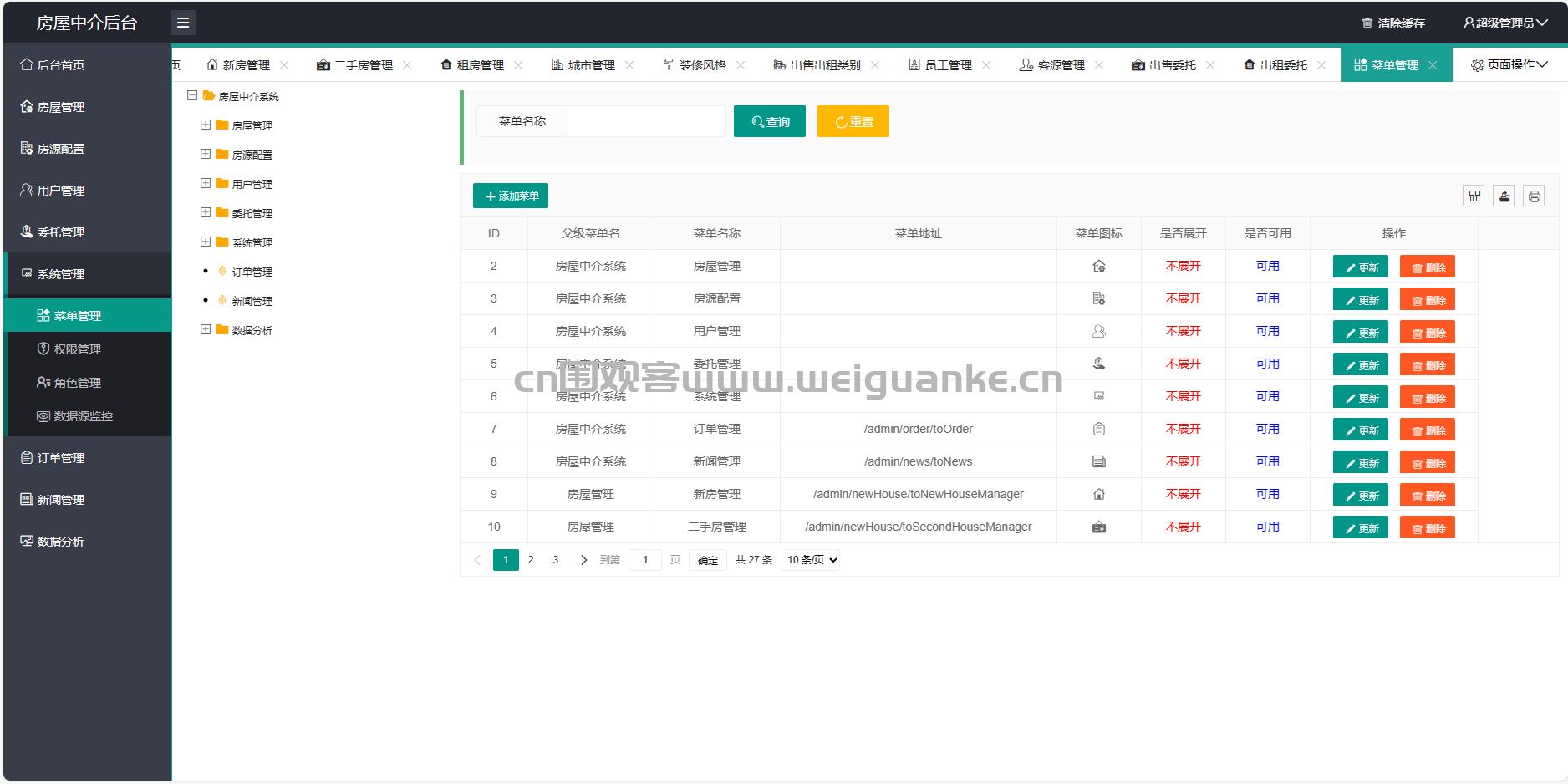Open 权限管理 in the sidebar
Screen dimensions: 1568x784
pos(77,349)
